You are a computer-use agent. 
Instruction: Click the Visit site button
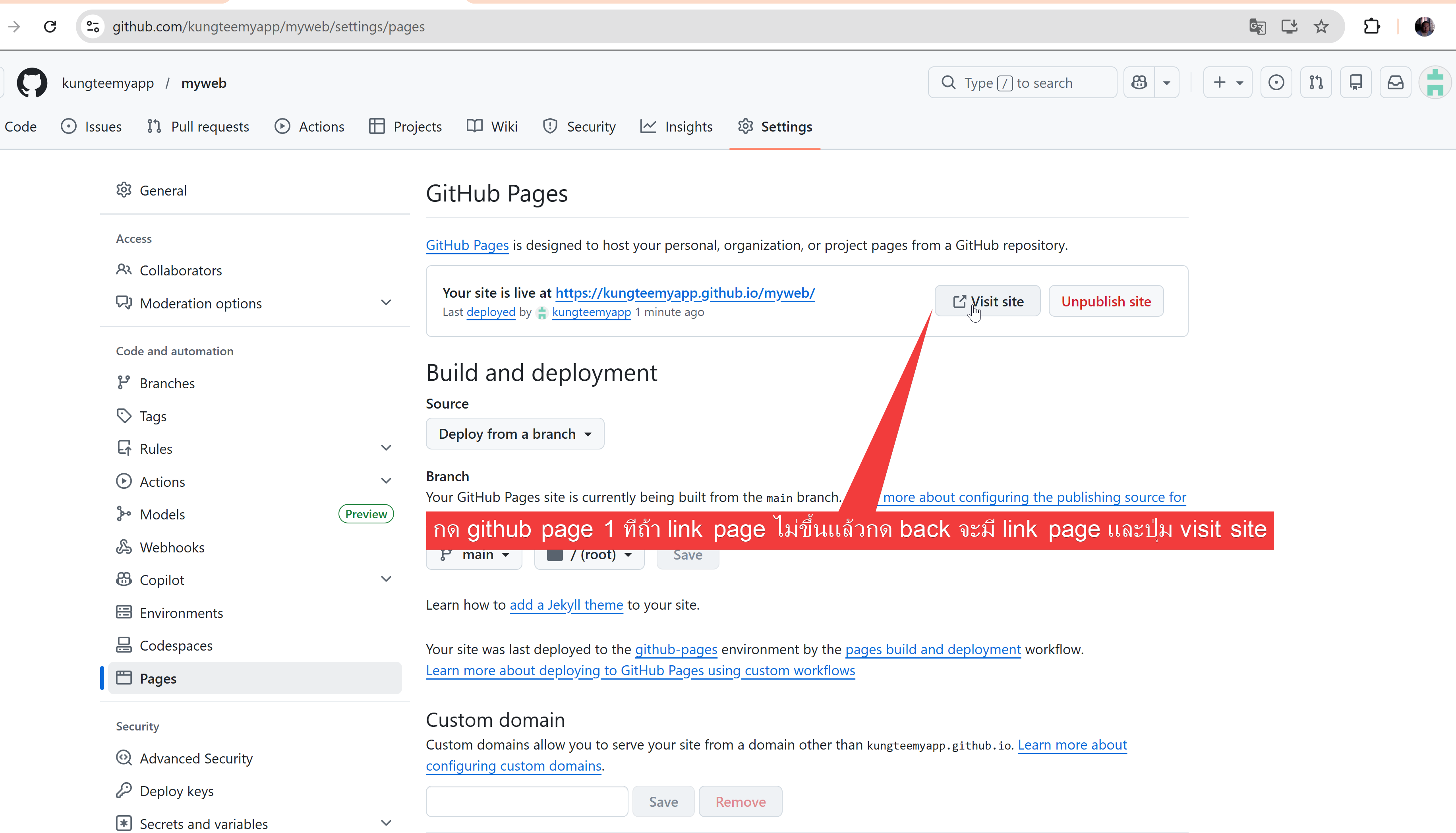point(988,302)
